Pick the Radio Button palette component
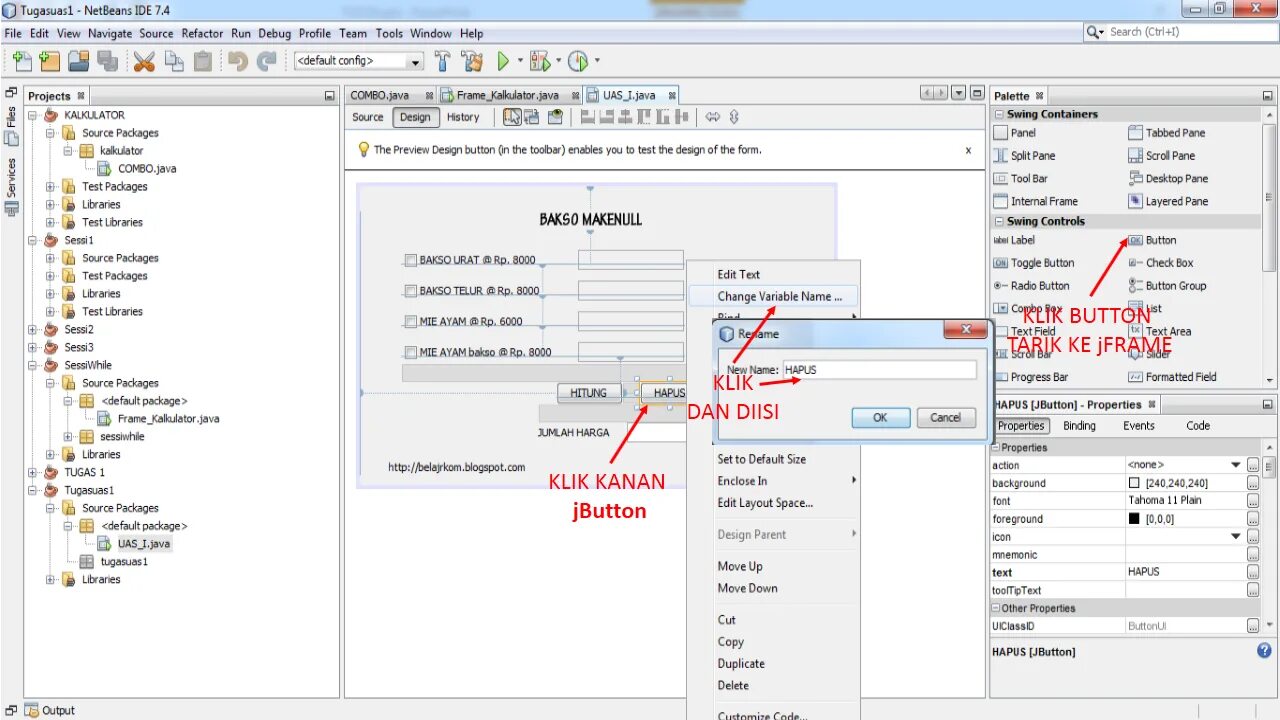 pyautogui.click(x=1040, y=285)
